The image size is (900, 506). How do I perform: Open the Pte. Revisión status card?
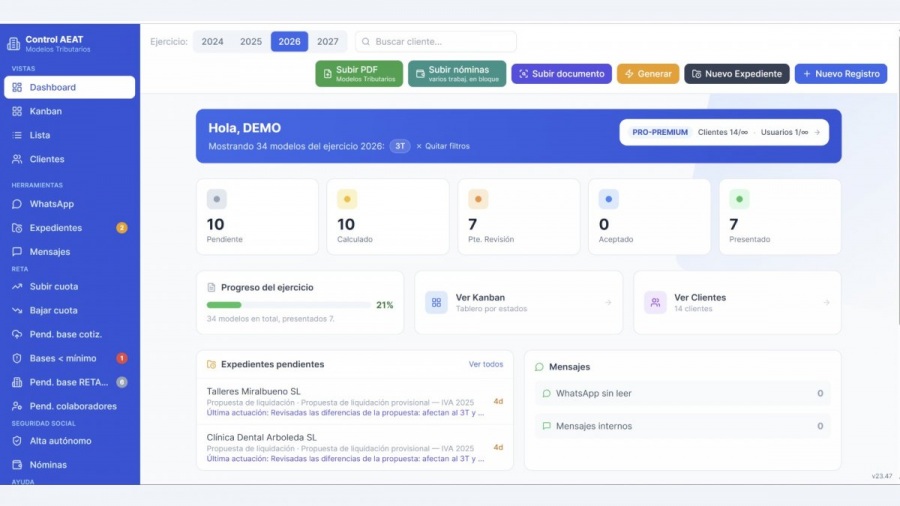tap(519, 217)
